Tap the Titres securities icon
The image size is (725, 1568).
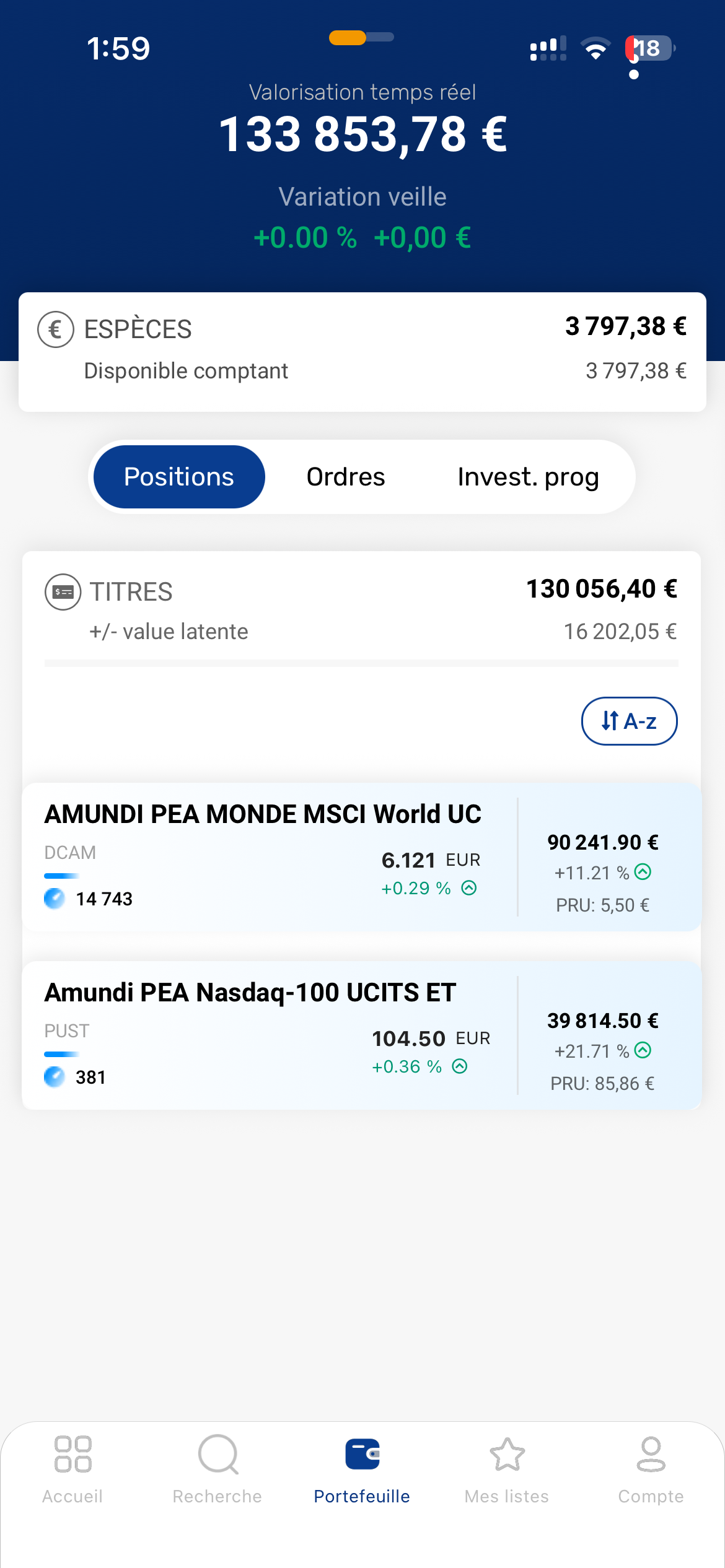click(x=63, y=592)
